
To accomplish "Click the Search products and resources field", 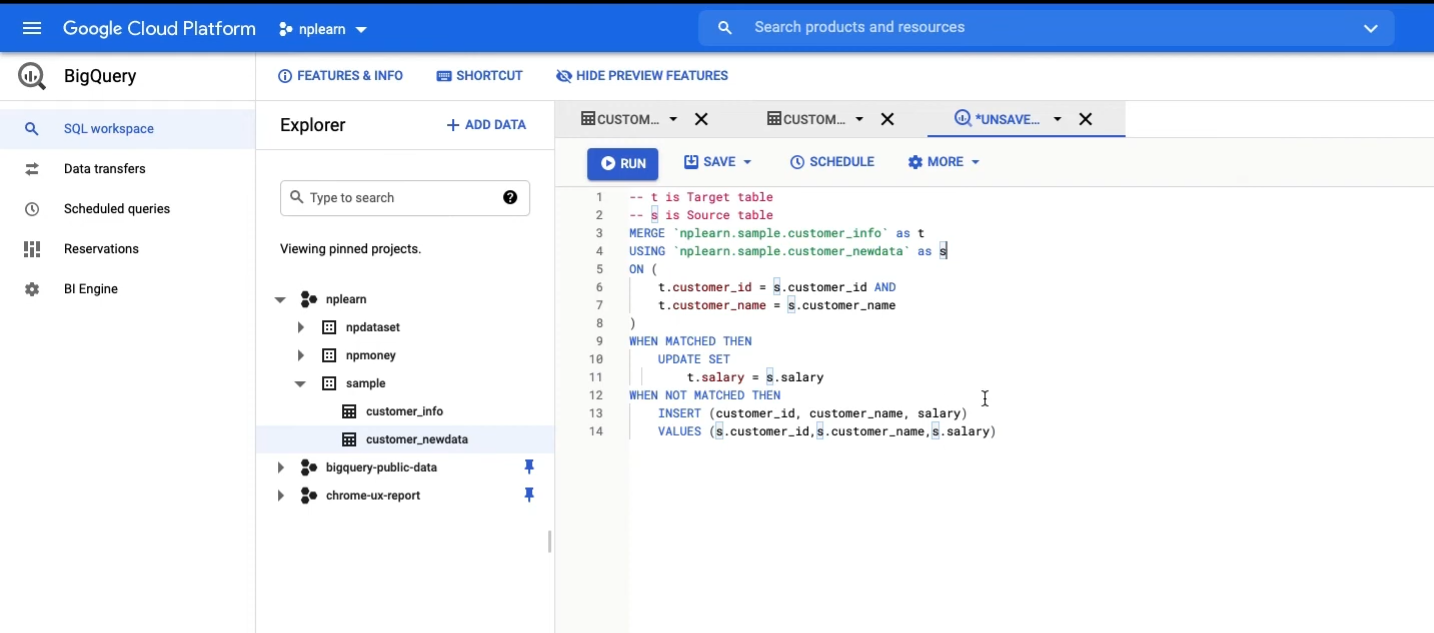I will [1046, 28].
